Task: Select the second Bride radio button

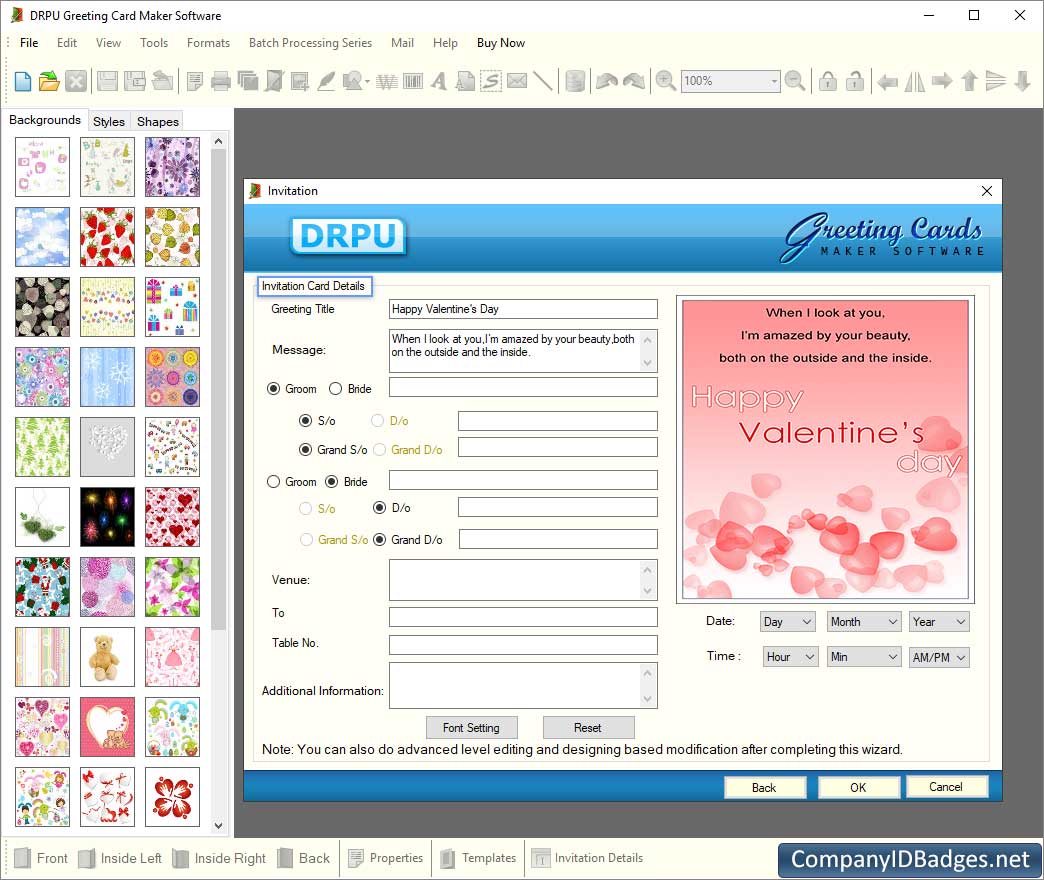Action: [332, 481]
